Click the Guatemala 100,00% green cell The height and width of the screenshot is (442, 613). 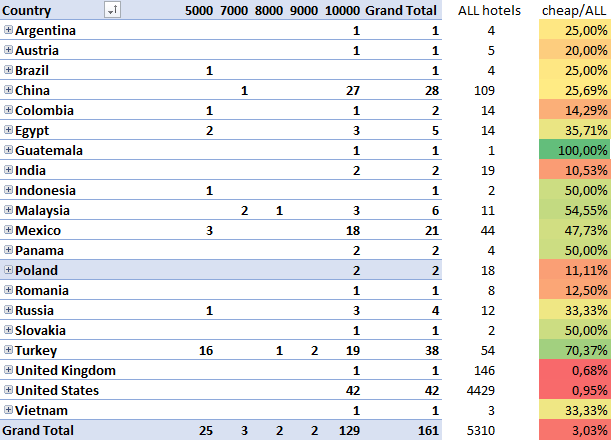pos(574,150)
